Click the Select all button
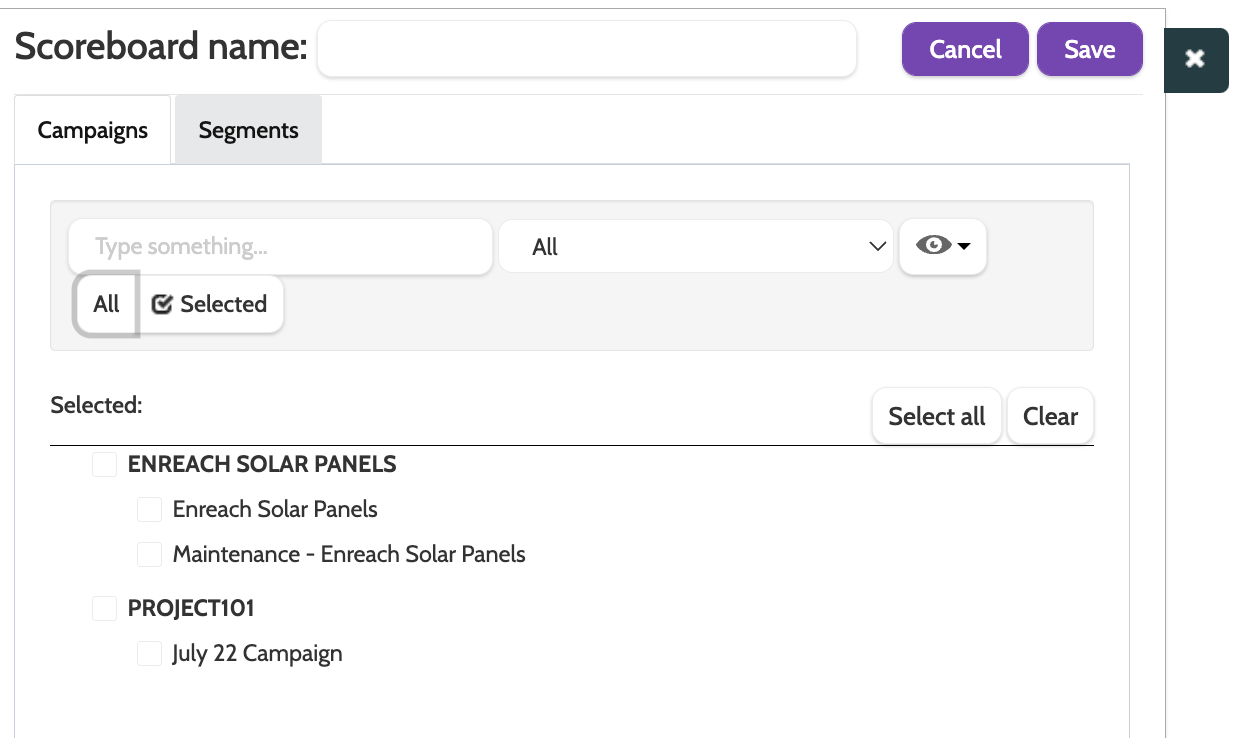Image resolution: width=1258 pixels, height=738 pixels. (937, 417)
